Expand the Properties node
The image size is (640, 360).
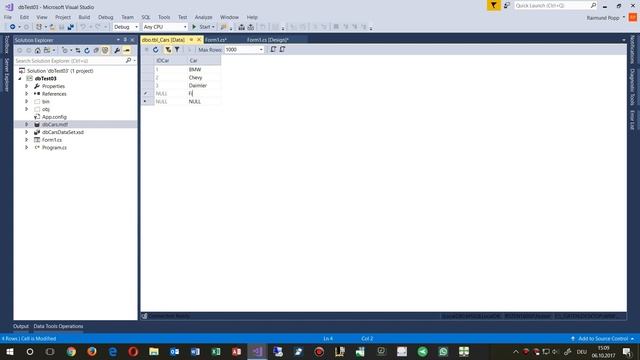(27, 86)
